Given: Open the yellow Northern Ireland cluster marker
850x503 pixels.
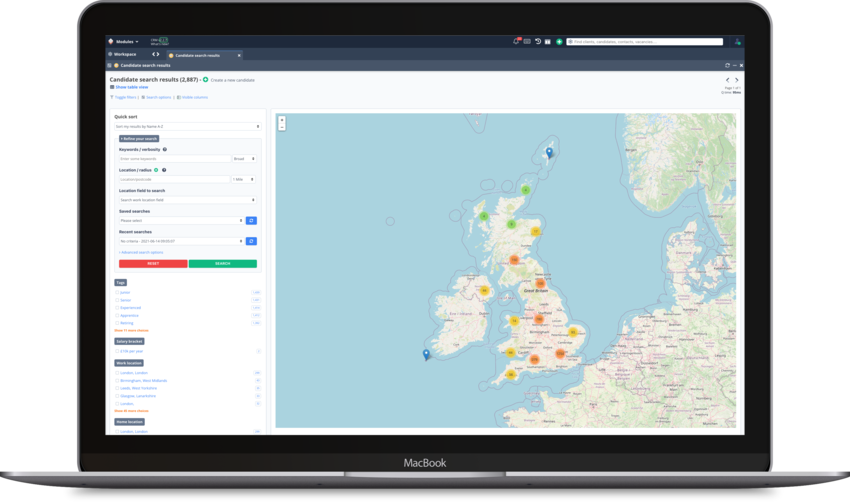Looking at the screenshot, I should point(485,291).
